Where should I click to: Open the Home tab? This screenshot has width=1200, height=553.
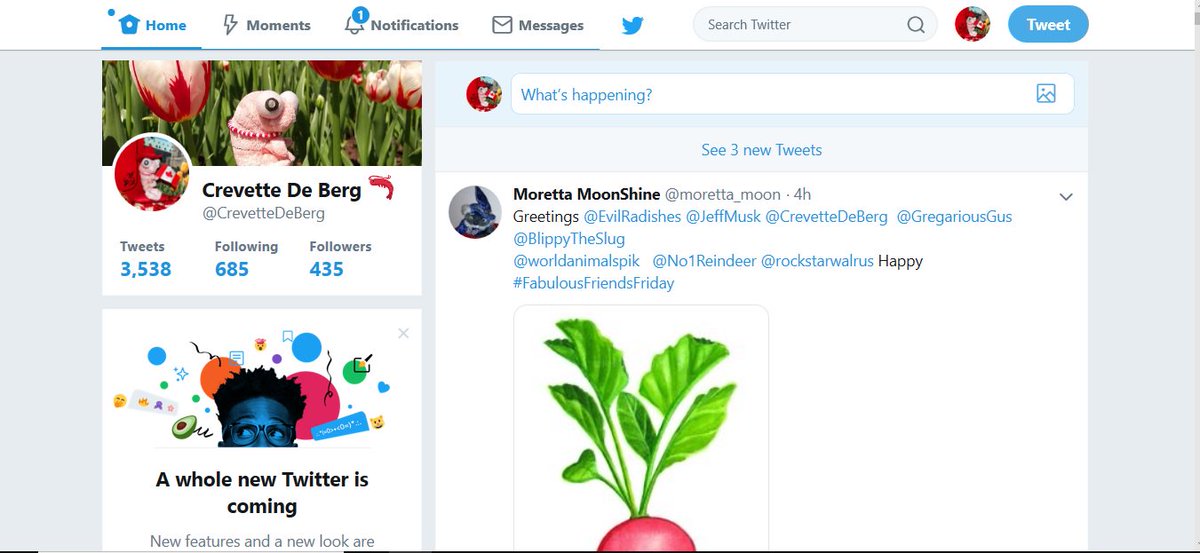[152, 25]
